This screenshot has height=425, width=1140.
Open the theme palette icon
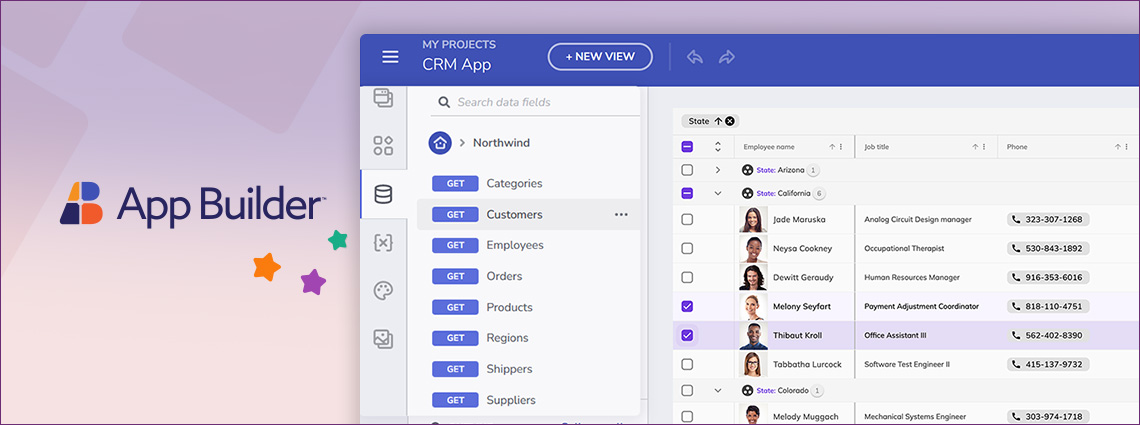[x=383, y=290]
